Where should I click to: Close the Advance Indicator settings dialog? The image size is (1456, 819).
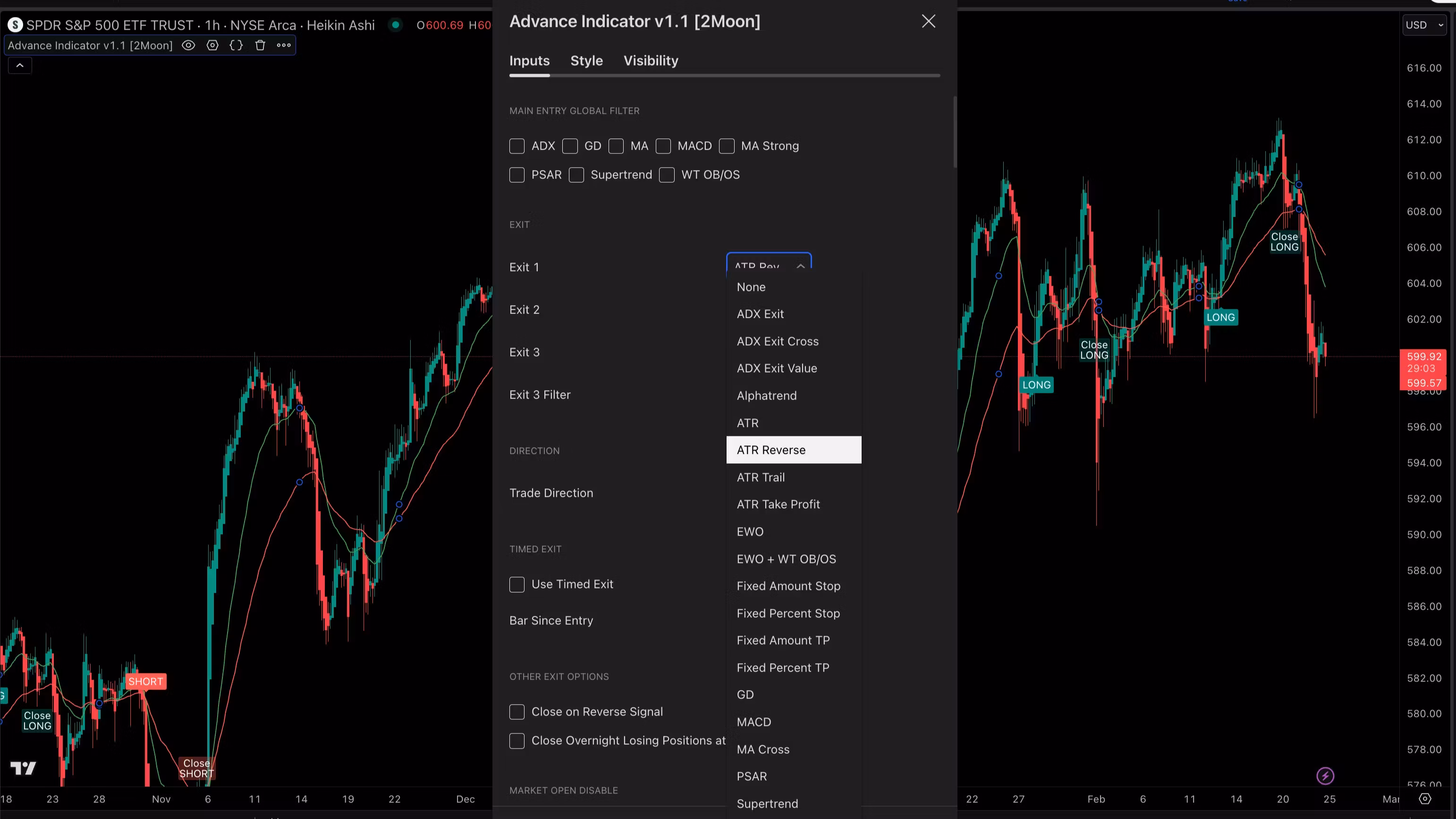coord(928,22)
